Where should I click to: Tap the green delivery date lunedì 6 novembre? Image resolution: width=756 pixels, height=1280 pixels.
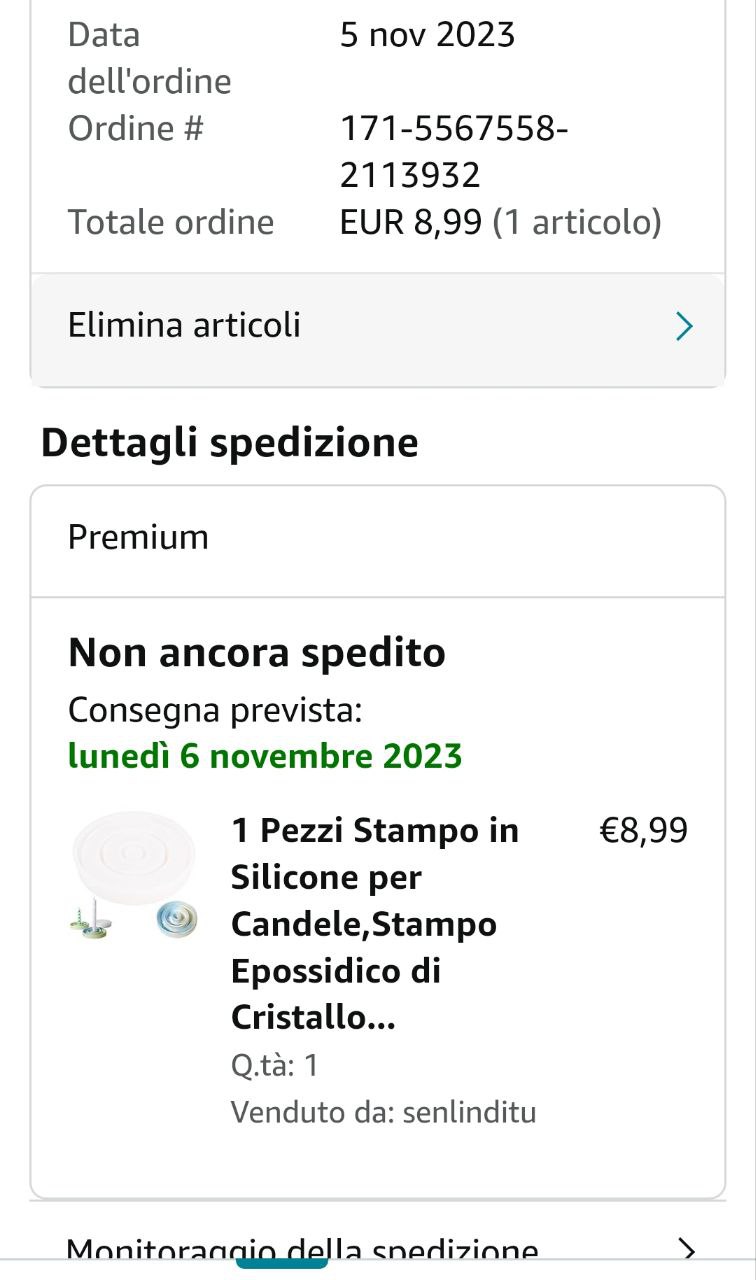coord(265,755)
